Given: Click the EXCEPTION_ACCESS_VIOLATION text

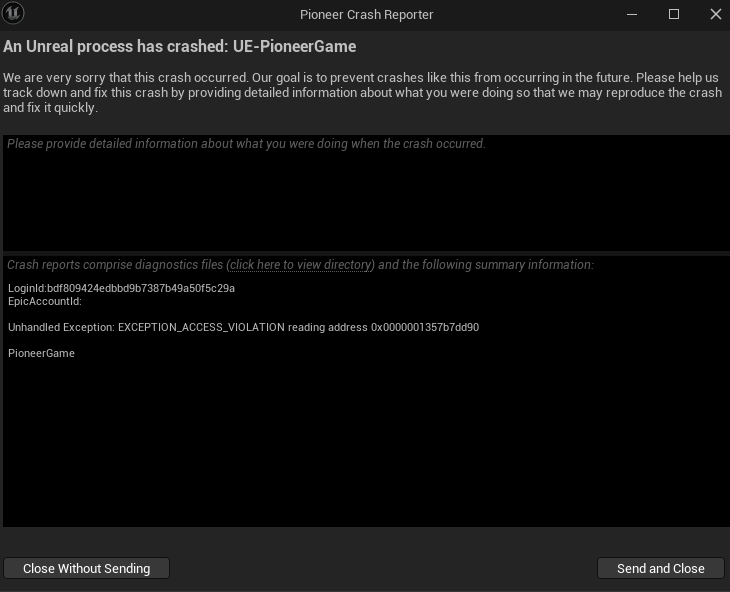Looking at the screenshot, I should [x=201, y=327].
